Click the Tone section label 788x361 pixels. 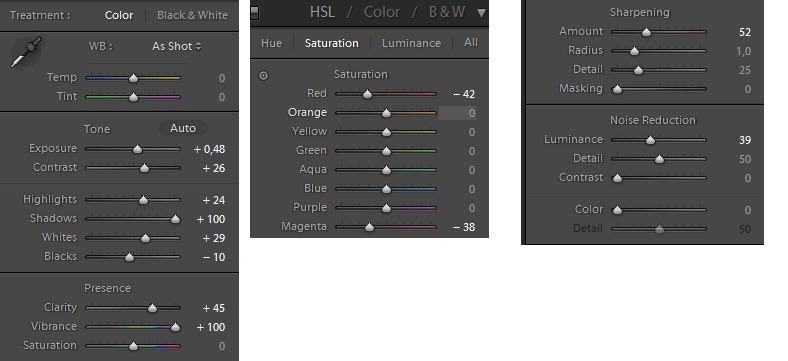click(97, 129)
